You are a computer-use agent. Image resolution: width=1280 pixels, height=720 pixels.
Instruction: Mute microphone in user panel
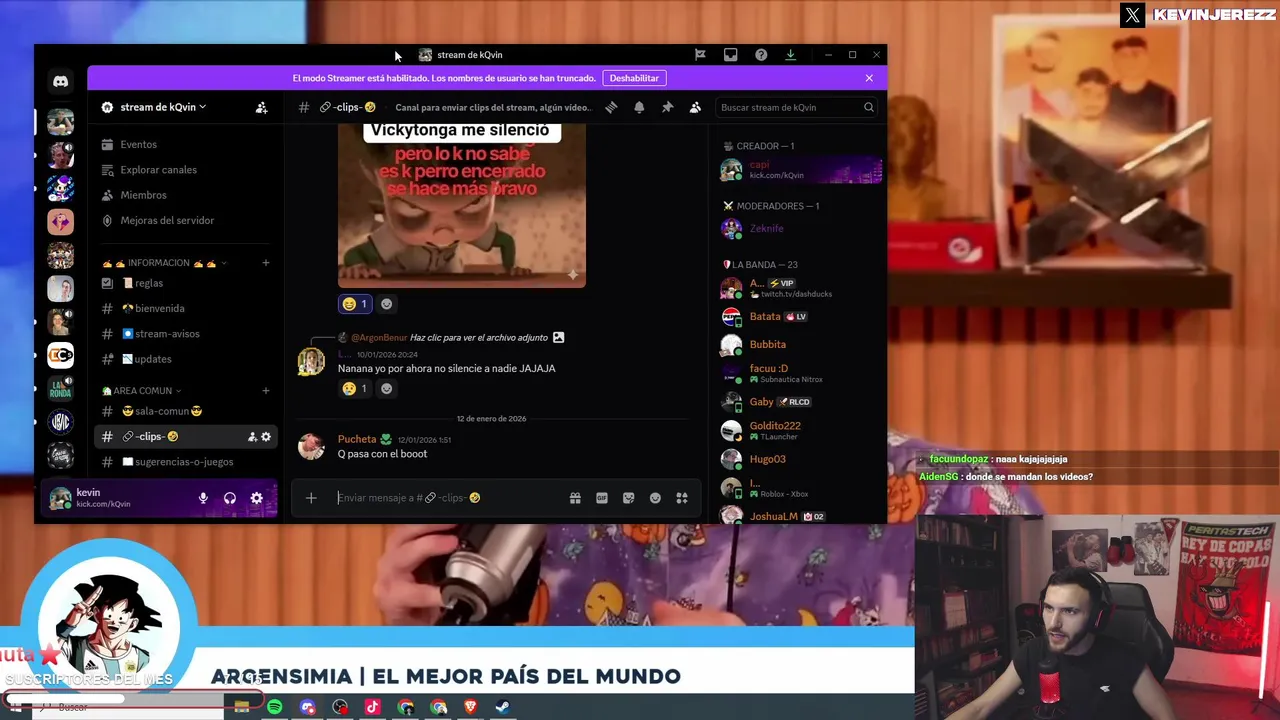pyautogui.click(x=203, y=498)
